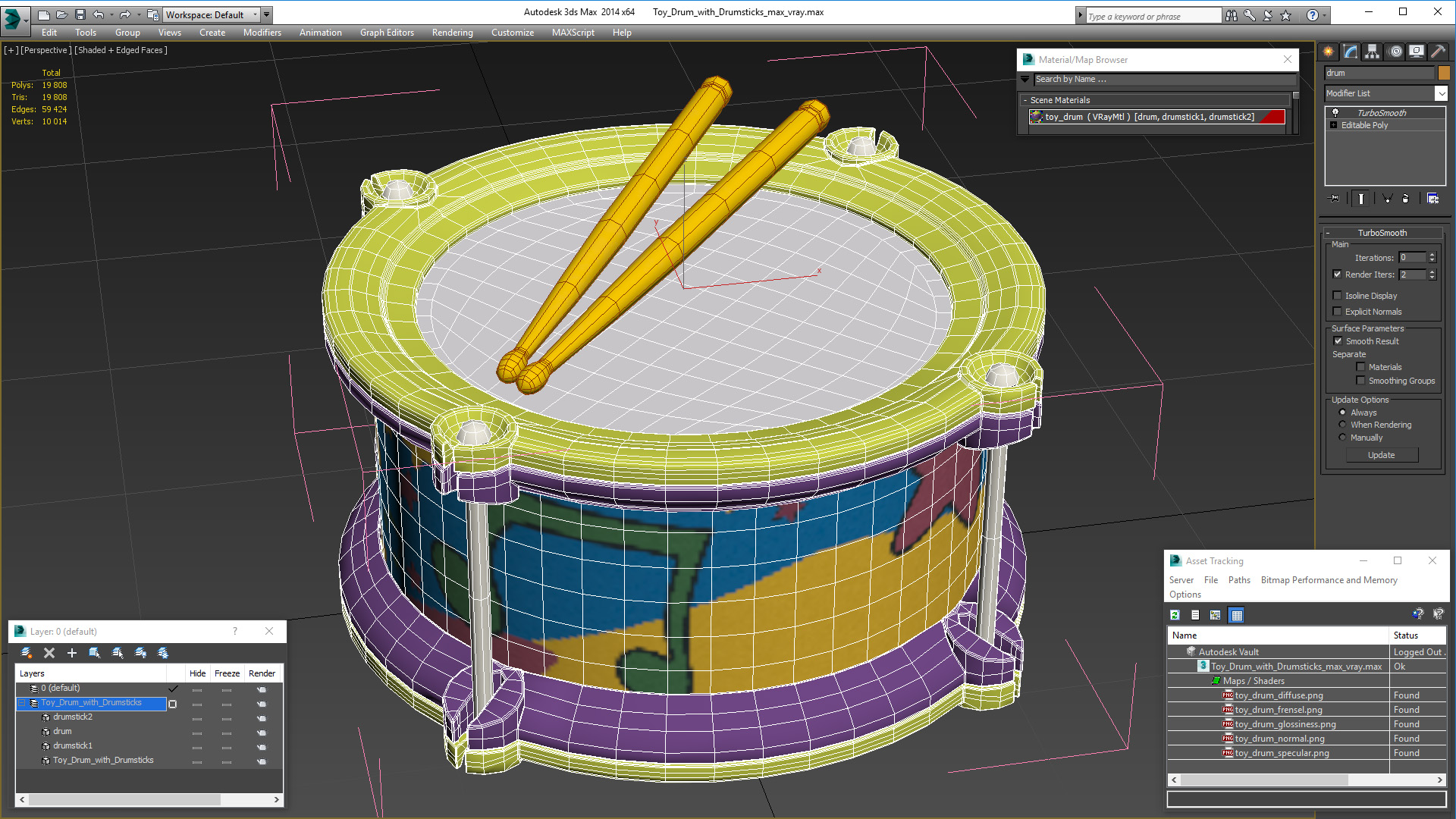Image resolution: width=1456 pixels, height=819 pixels.
Task: Click Add Selected Objects to layer plus icon
Action: pyautogui.click(x=72, y=653)
